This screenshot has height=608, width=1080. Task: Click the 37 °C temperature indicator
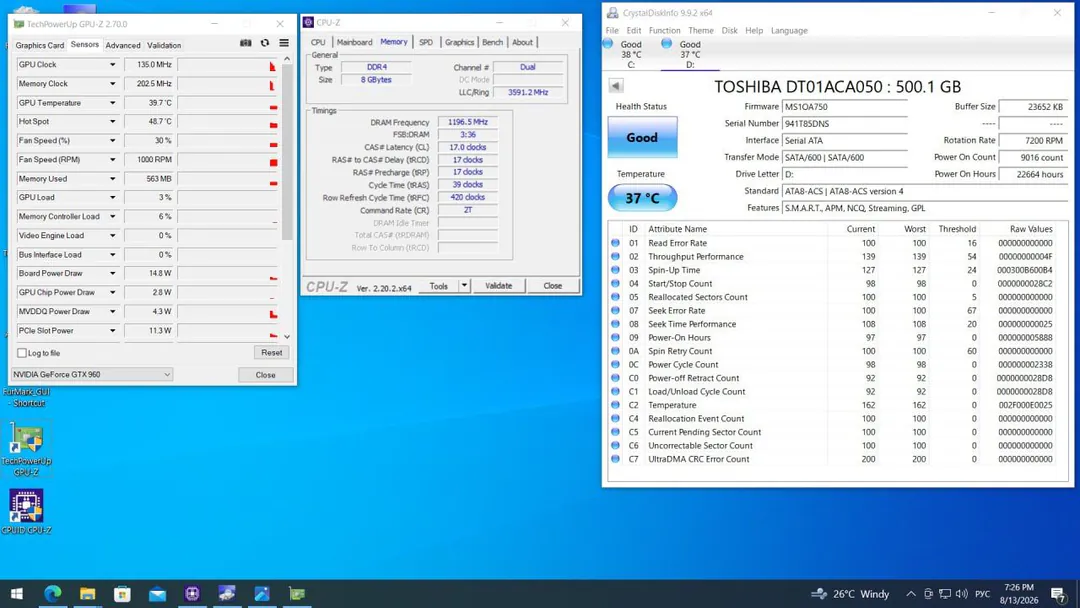pyautogui.click(x=642, y=198)
